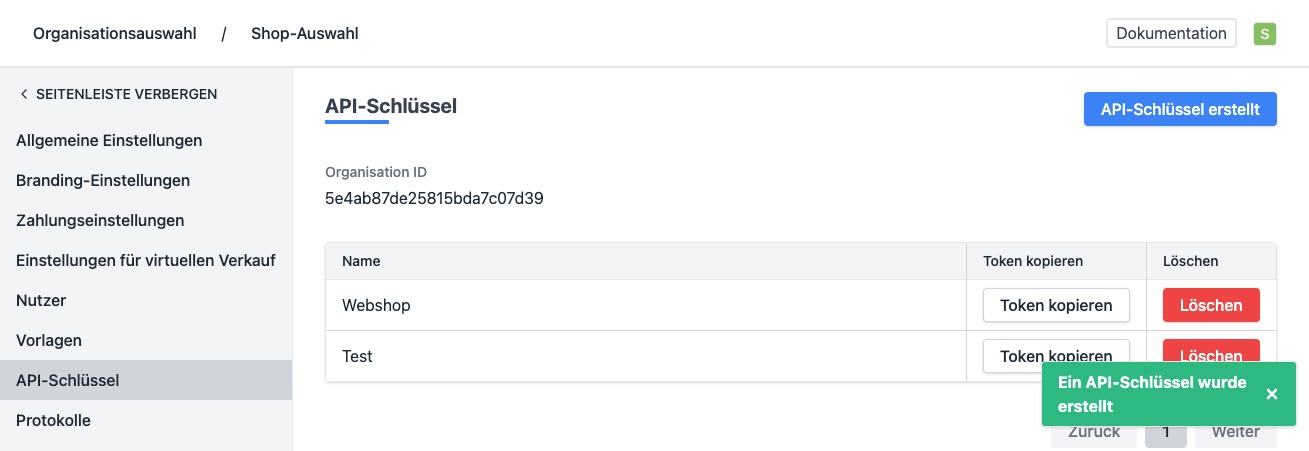Select API-Schlüssel sidebar item
1309x451 pixels.
[68, 380]
